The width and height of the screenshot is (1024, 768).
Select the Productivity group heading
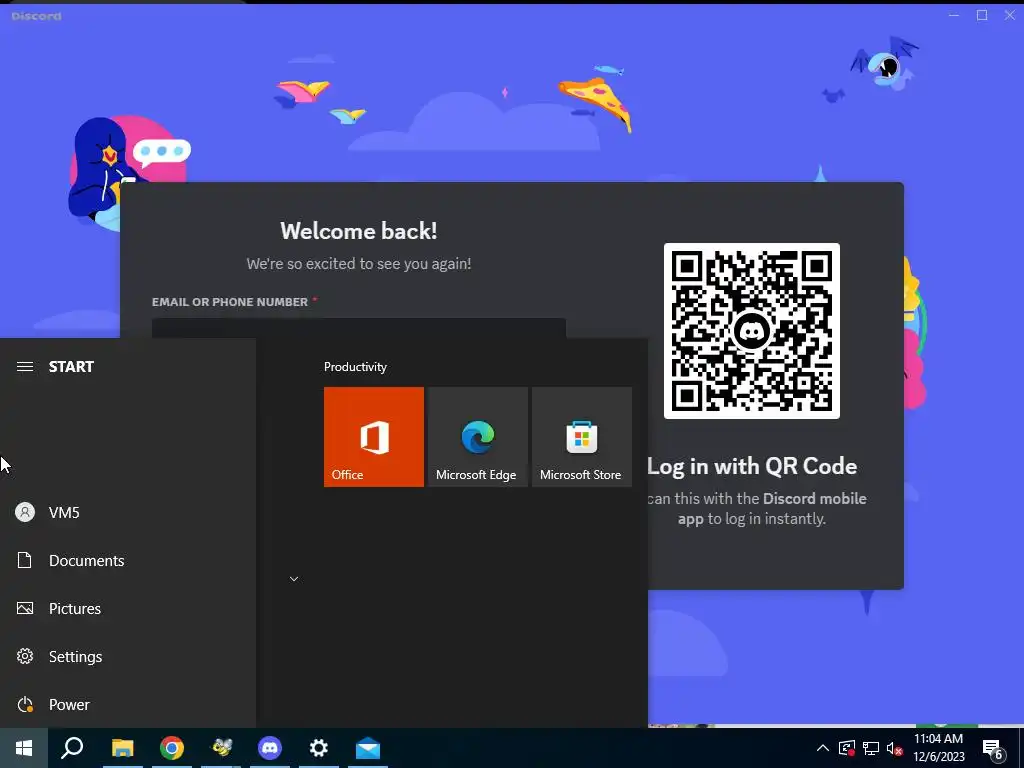coord(355,366)
